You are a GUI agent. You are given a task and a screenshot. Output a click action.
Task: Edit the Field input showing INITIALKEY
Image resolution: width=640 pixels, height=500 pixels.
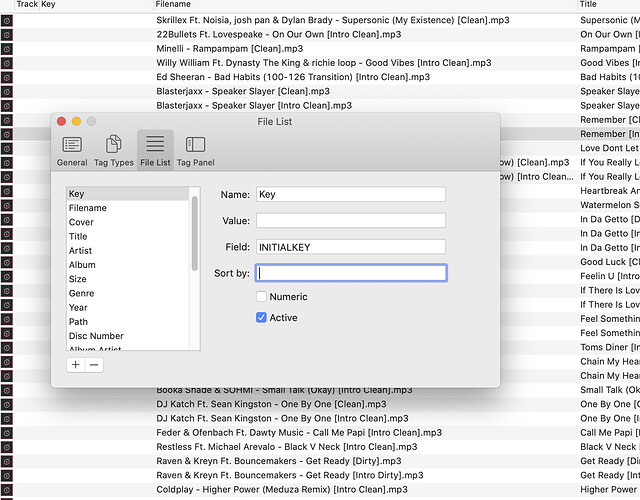coord(351,247)
